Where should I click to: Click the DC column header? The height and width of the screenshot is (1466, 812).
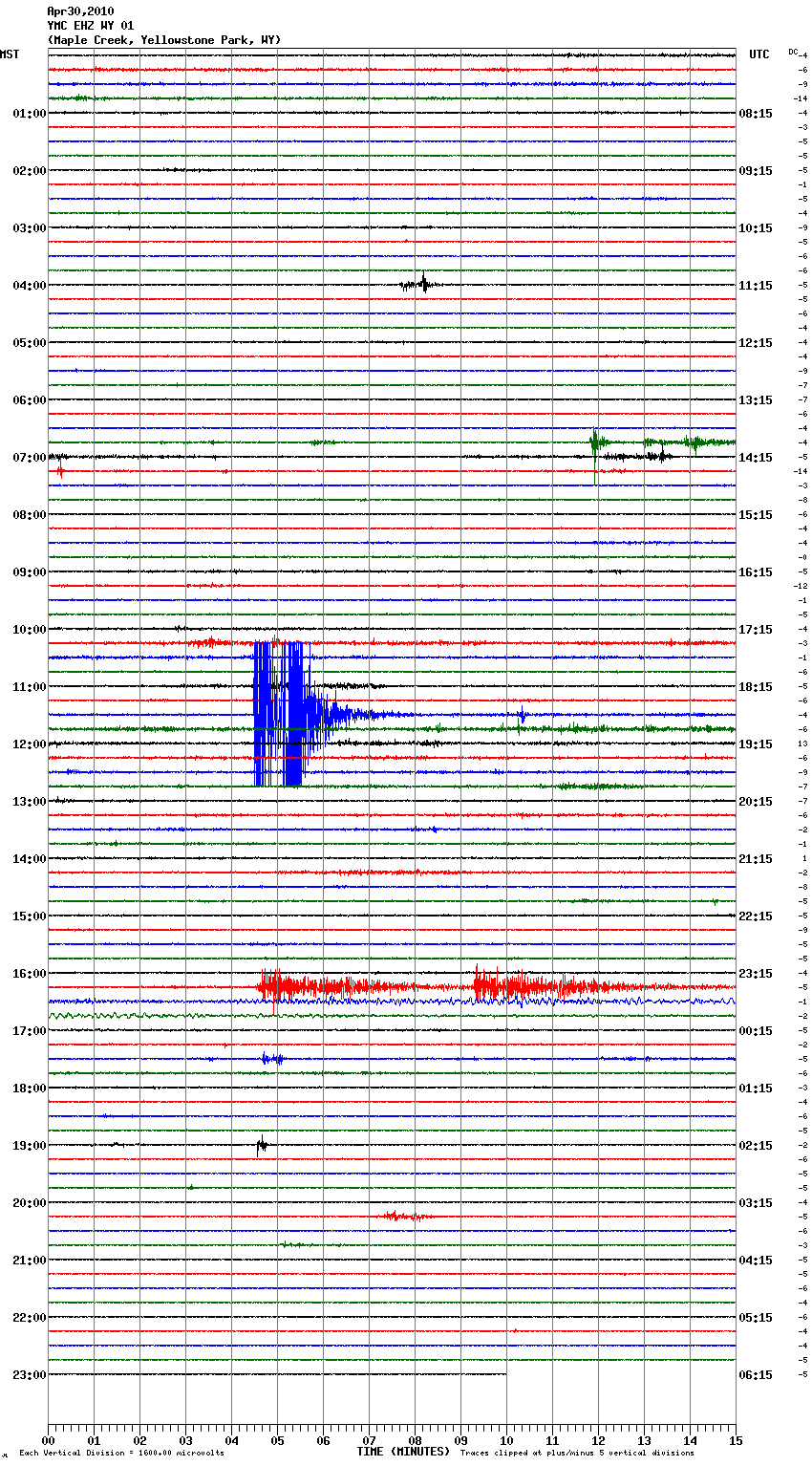pyautogui.click(x=793, y=52)
